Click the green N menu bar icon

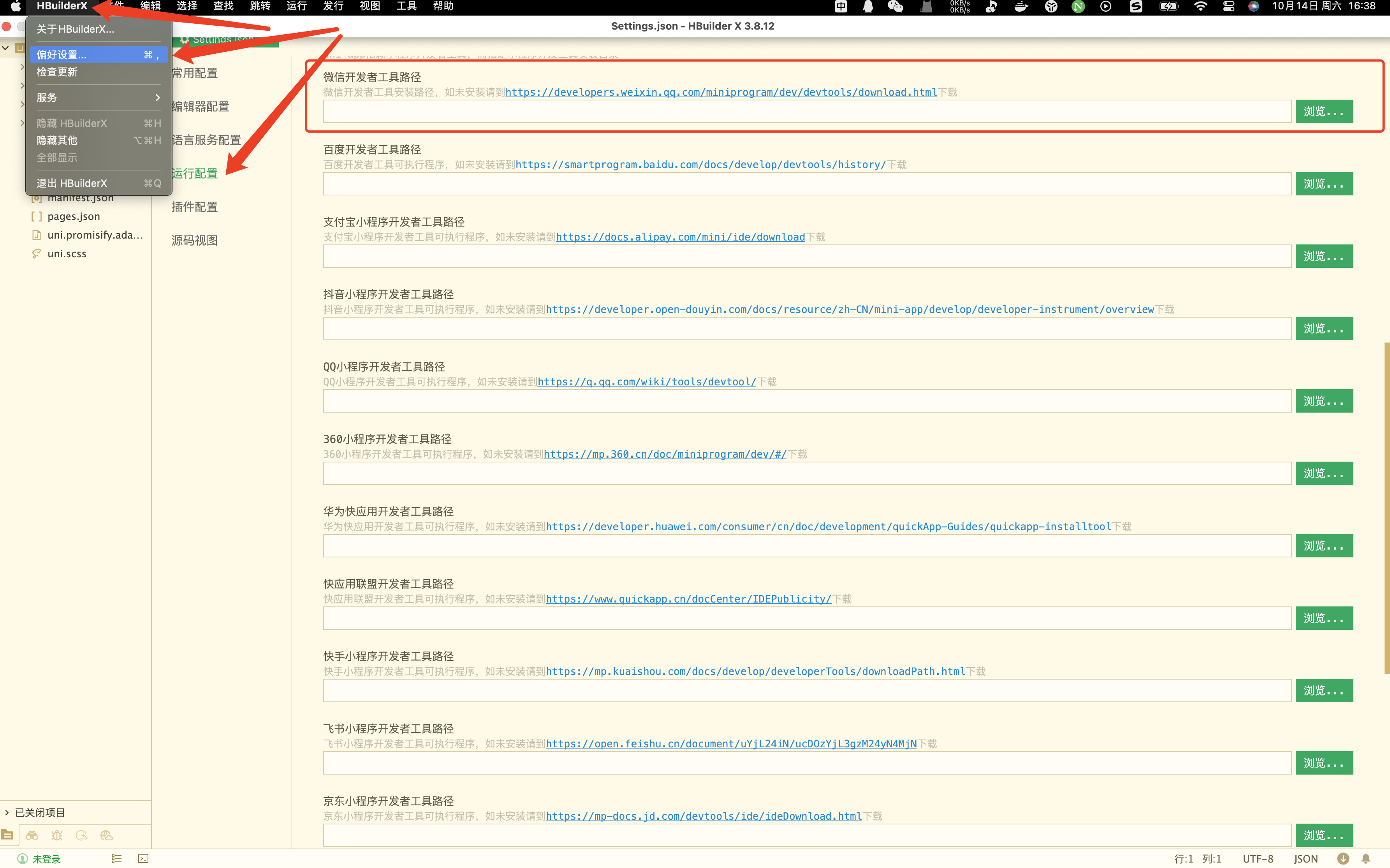click(1078, 6)
